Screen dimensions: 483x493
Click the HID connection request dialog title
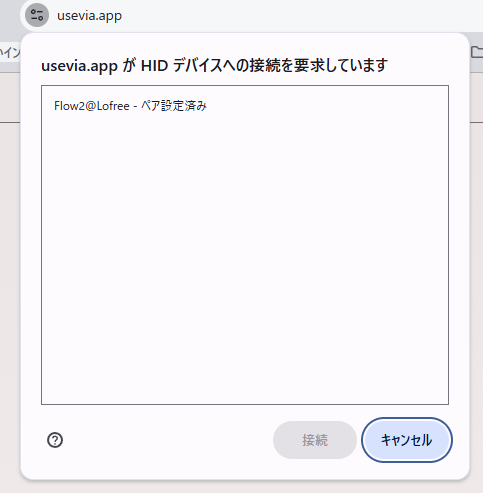coord(214,65)
